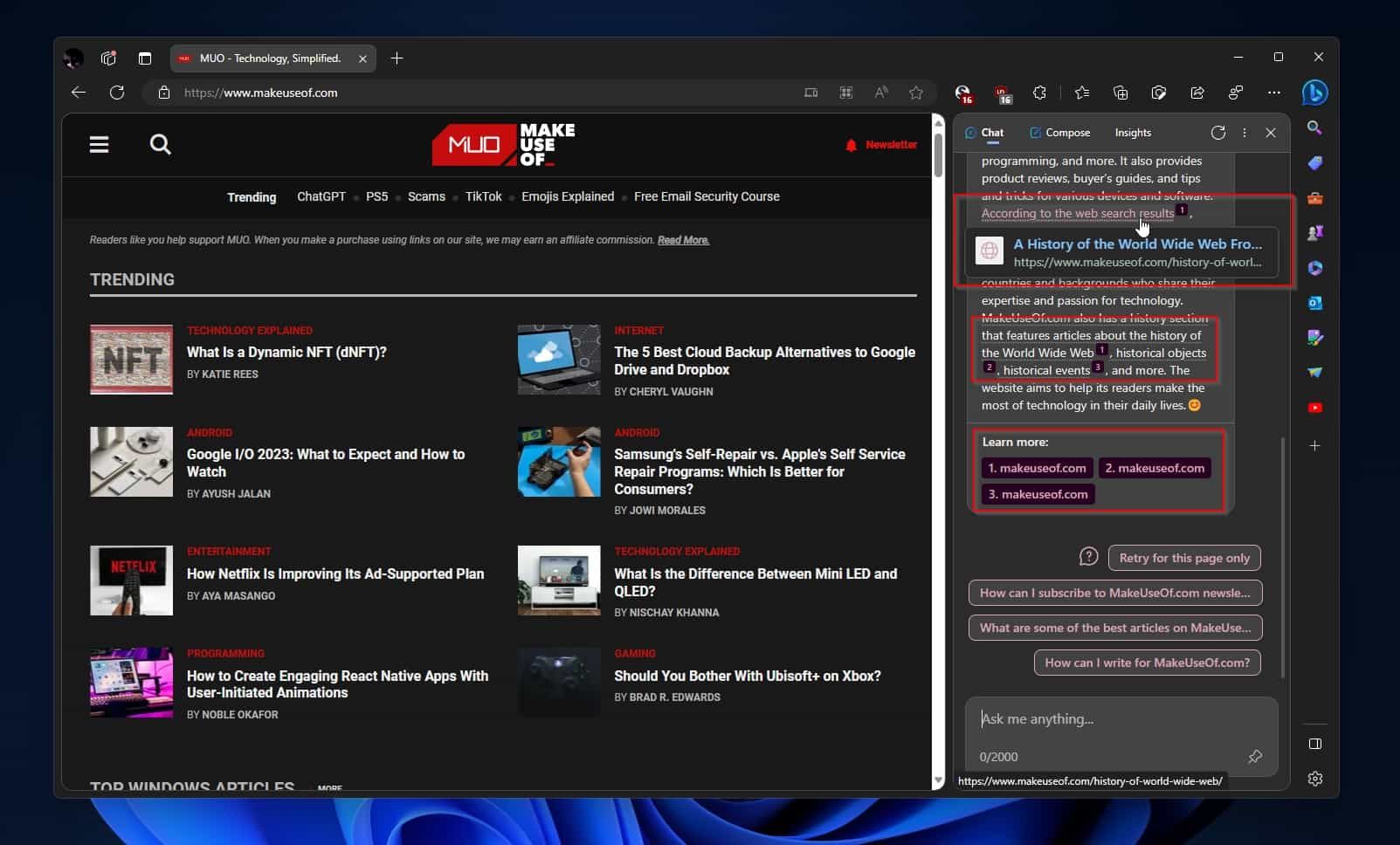Select PS5 trending topic

coord(377,196)
